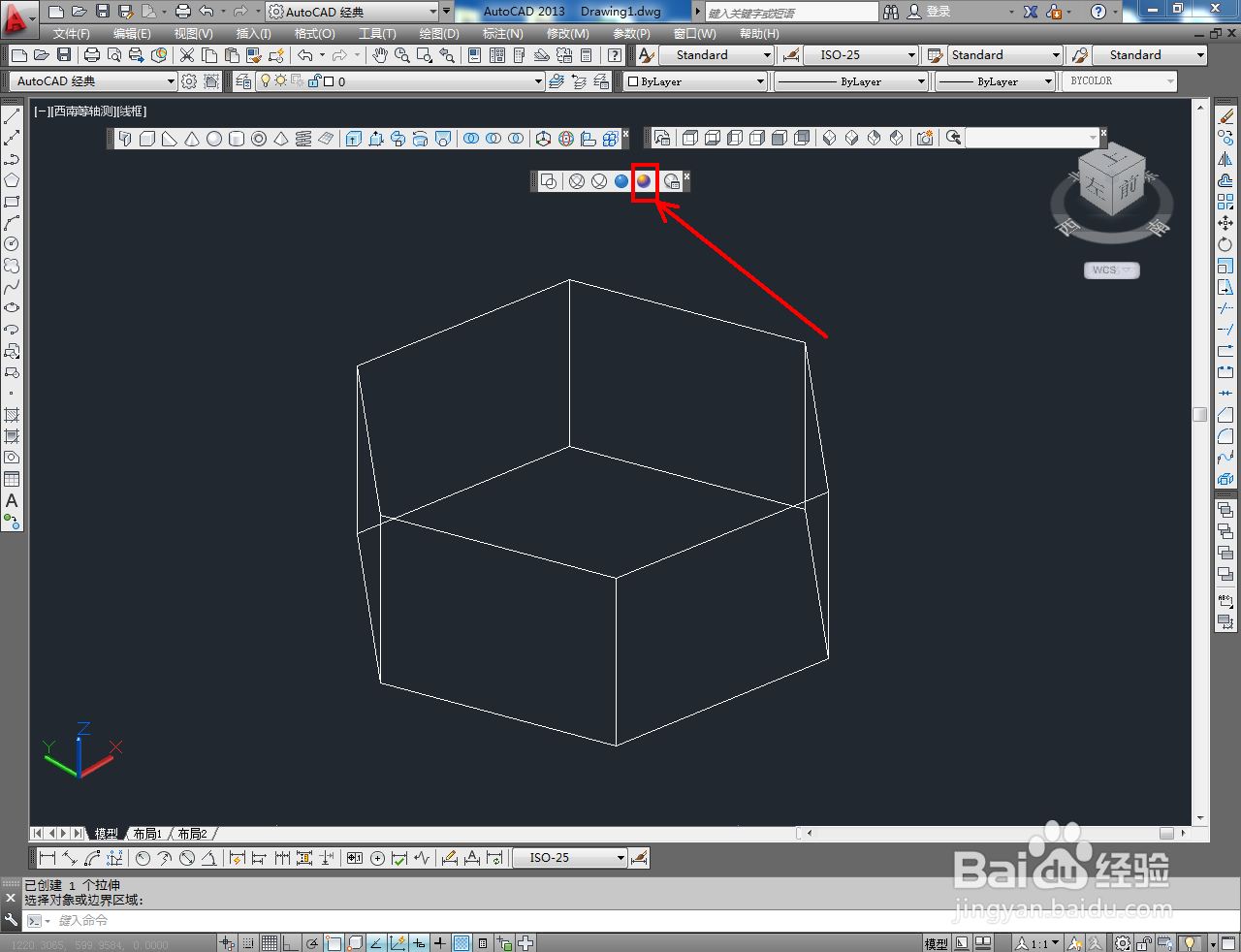Open the 文件(F) menu

[72, 33]
